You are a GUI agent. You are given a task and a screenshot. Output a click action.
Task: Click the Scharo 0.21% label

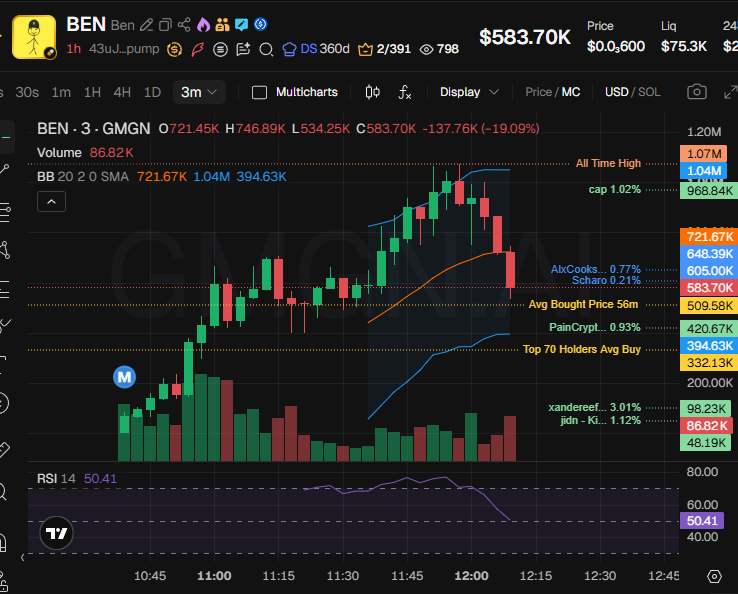(x=606, y=281)
